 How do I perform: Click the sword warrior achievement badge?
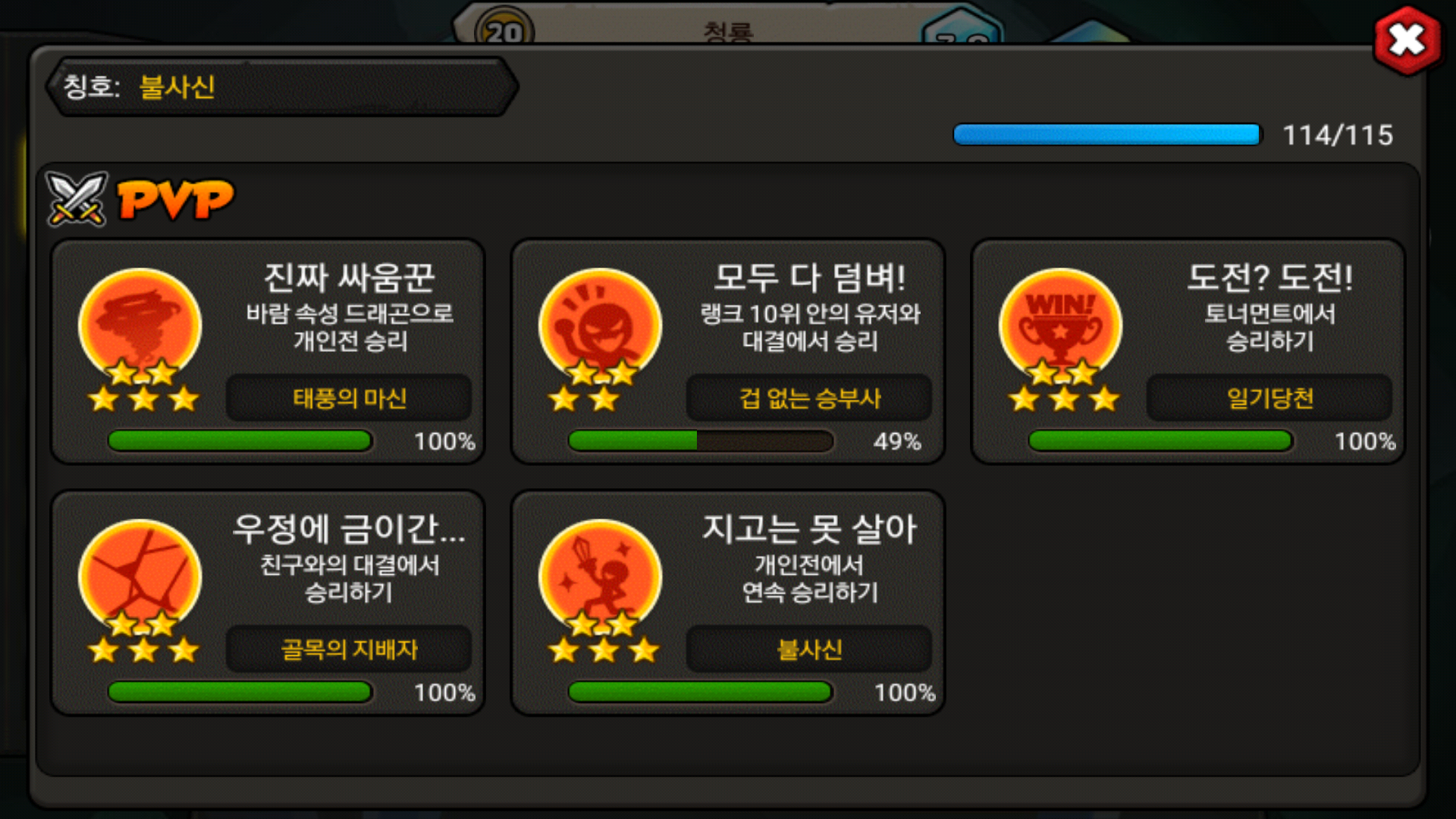600,578
